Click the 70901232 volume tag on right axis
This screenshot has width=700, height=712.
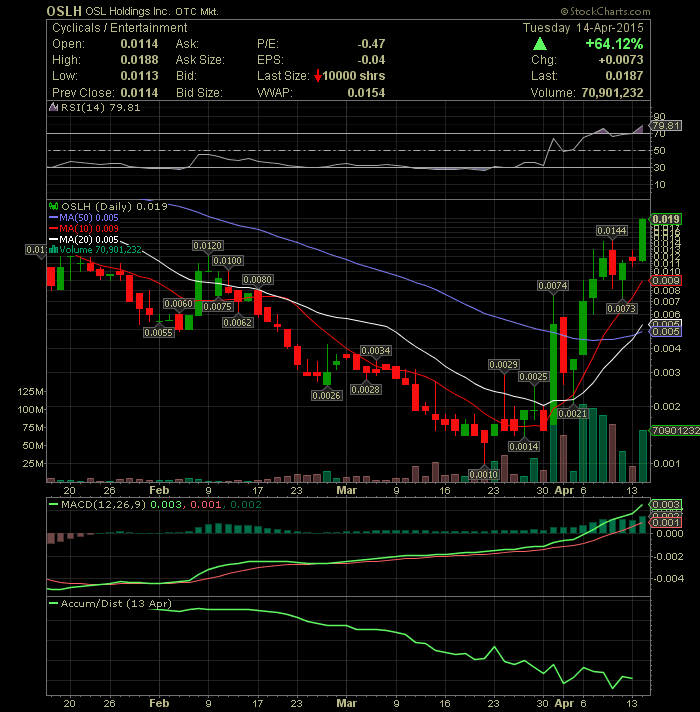(x=675, y=430)
